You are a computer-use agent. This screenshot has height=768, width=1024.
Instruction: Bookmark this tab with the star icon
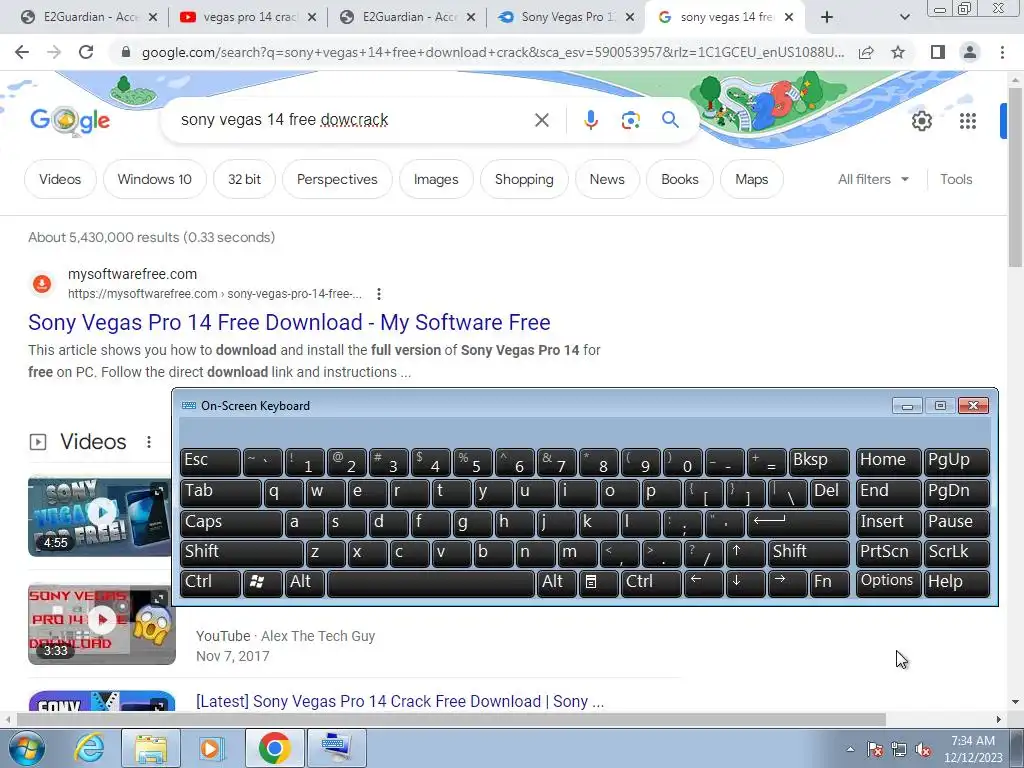coord(898,52)
